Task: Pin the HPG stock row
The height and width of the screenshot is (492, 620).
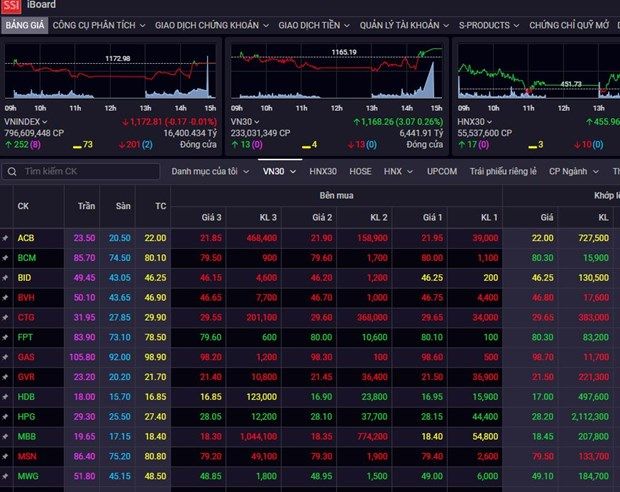Action: tap(5, 416)
